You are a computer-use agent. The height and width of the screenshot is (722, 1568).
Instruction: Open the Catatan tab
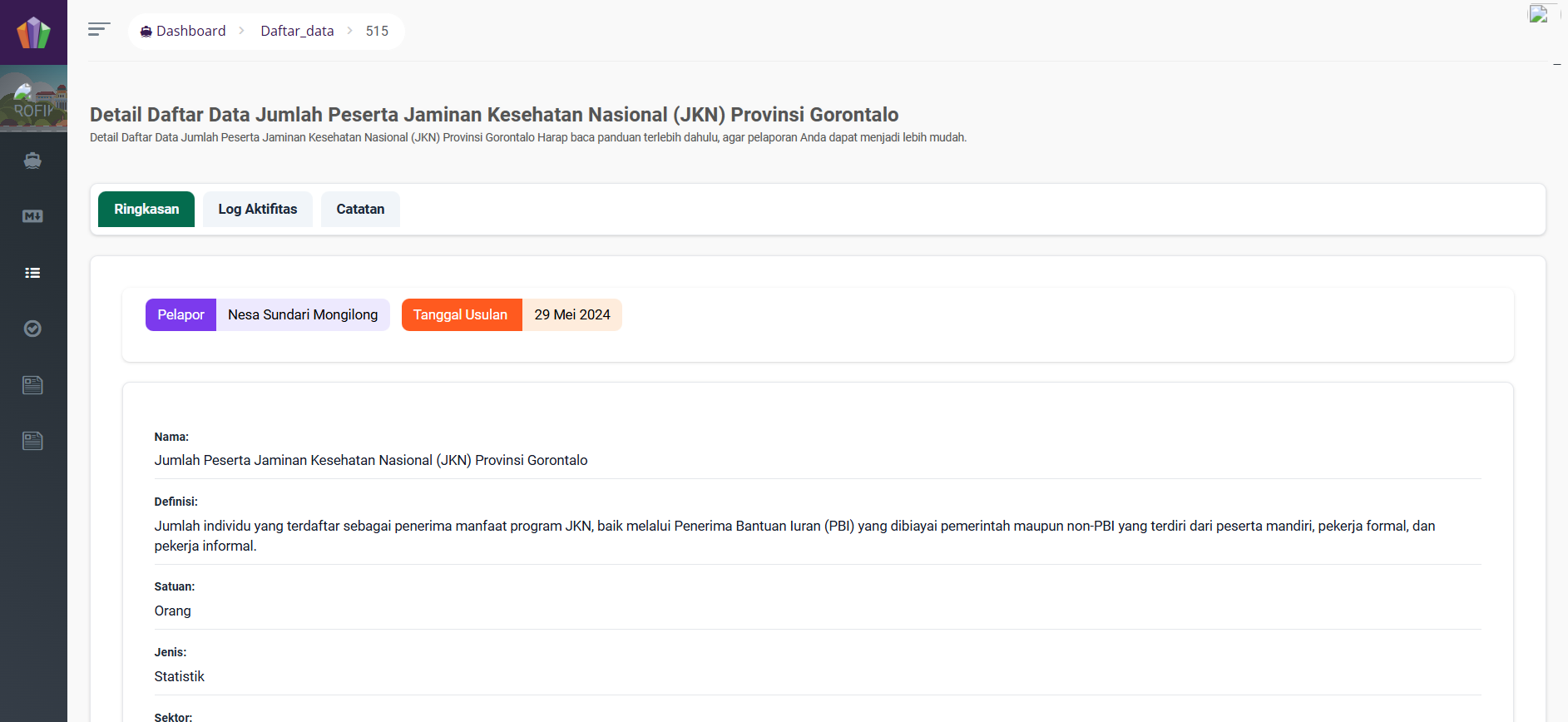[x=360, y=210]
